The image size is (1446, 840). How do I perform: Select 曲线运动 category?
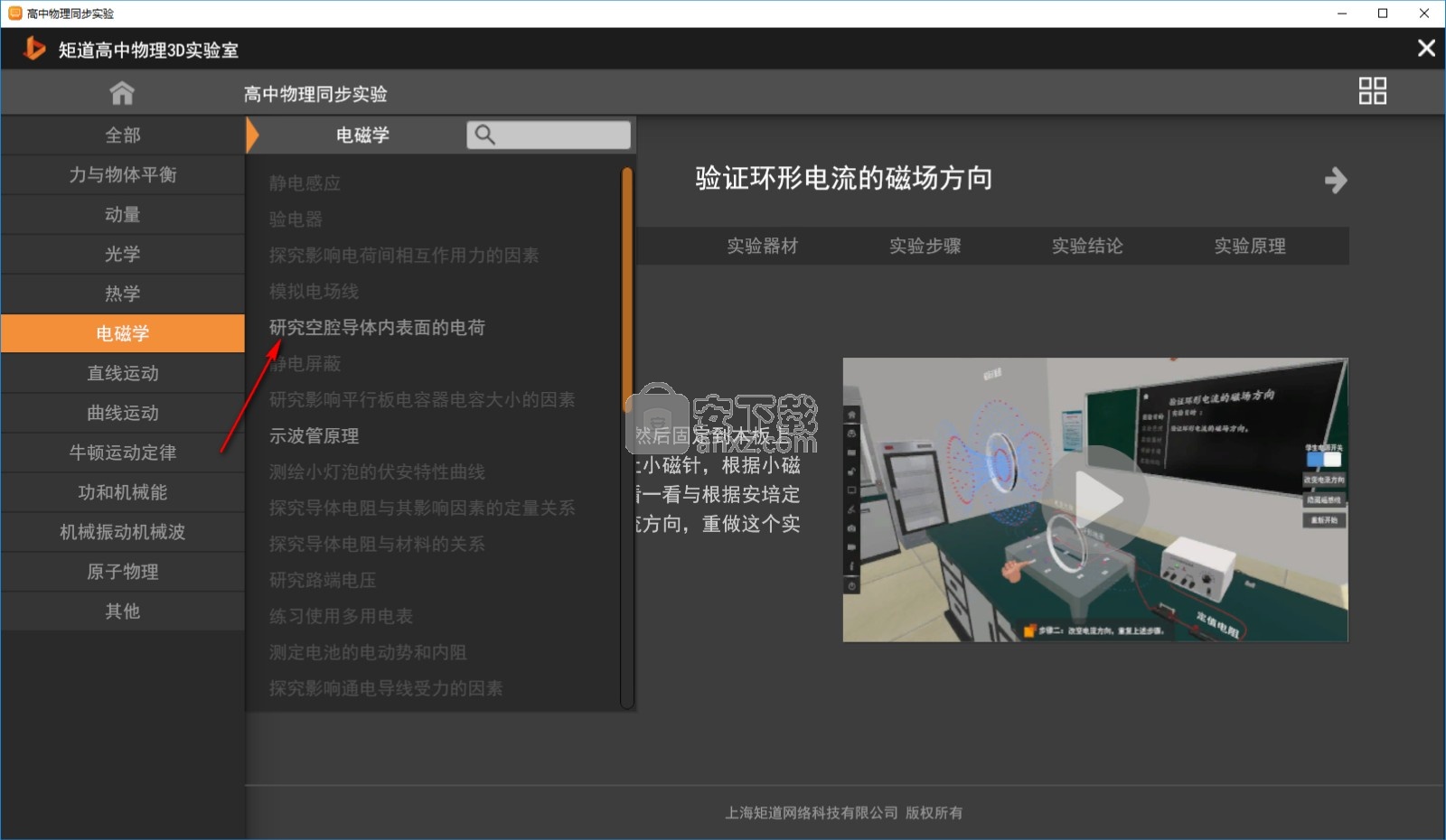123,413
